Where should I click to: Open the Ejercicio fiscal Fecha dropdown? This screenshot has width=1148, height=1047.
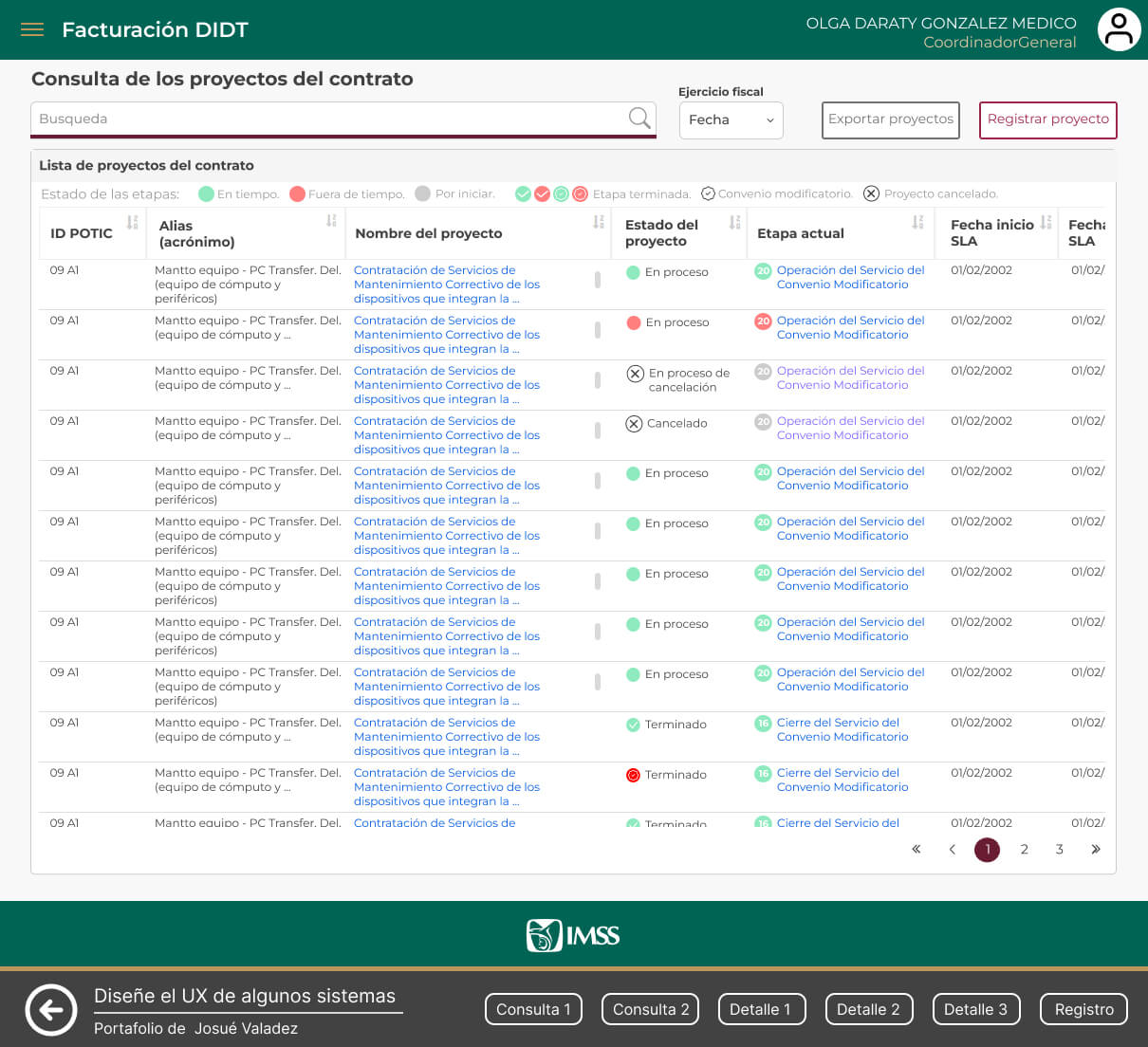(x=731, y=120)
